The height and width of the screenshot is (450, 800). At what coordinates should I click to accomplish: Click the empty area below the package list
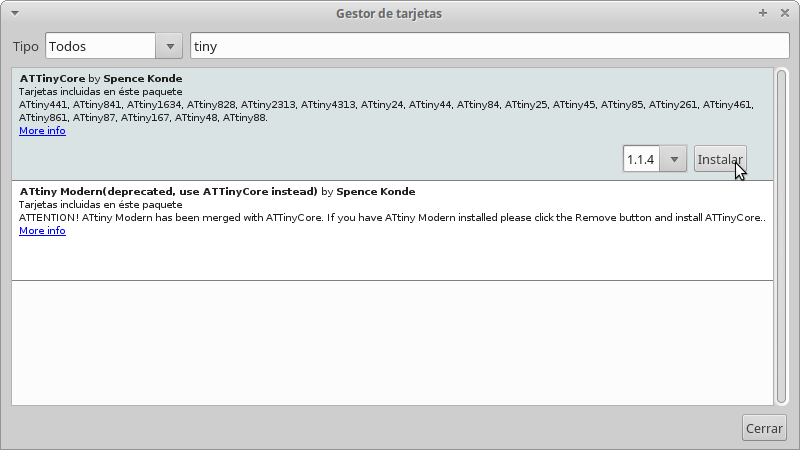click(392, 342)
